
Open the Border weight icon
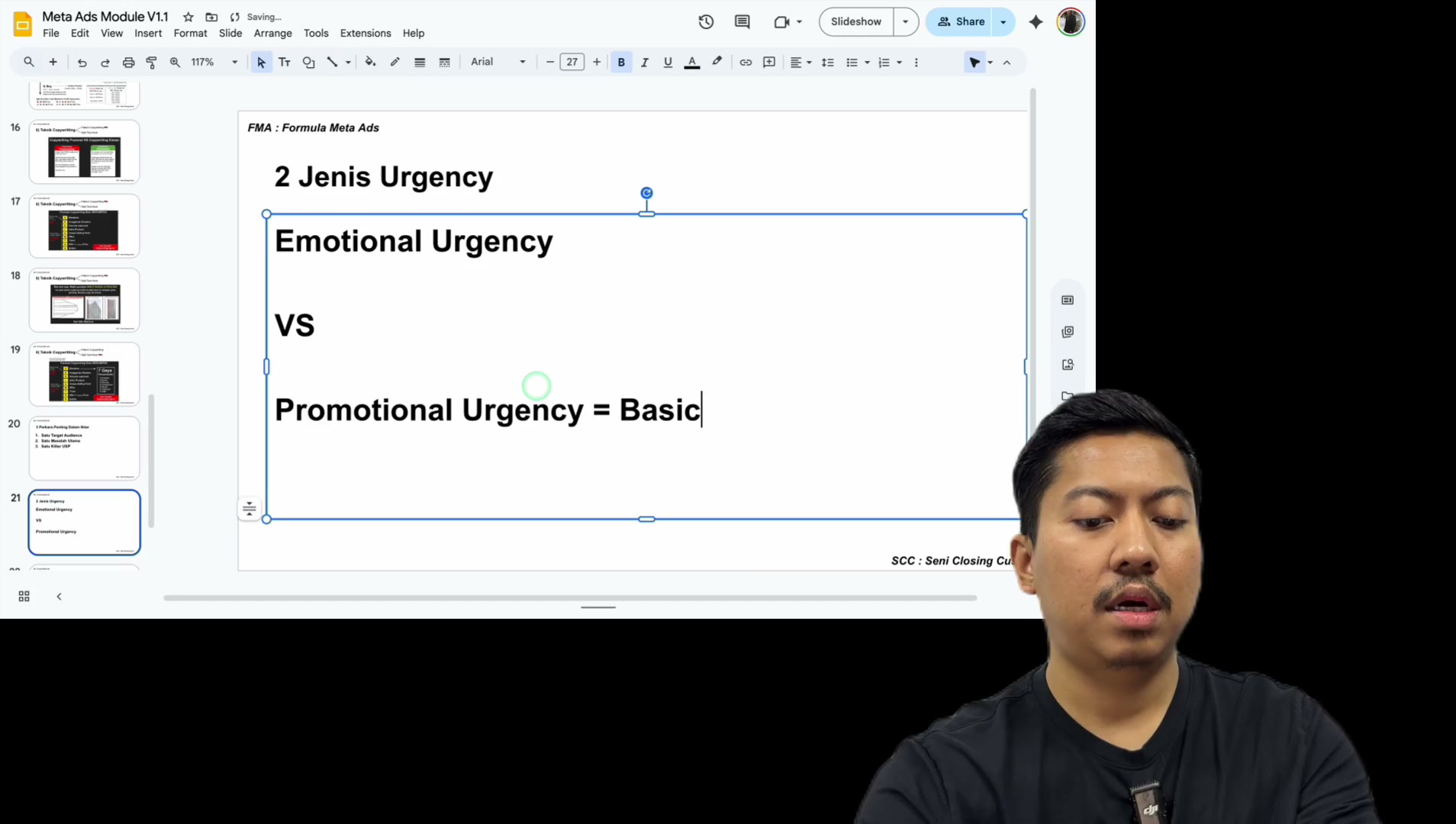(x=420, y=63)
